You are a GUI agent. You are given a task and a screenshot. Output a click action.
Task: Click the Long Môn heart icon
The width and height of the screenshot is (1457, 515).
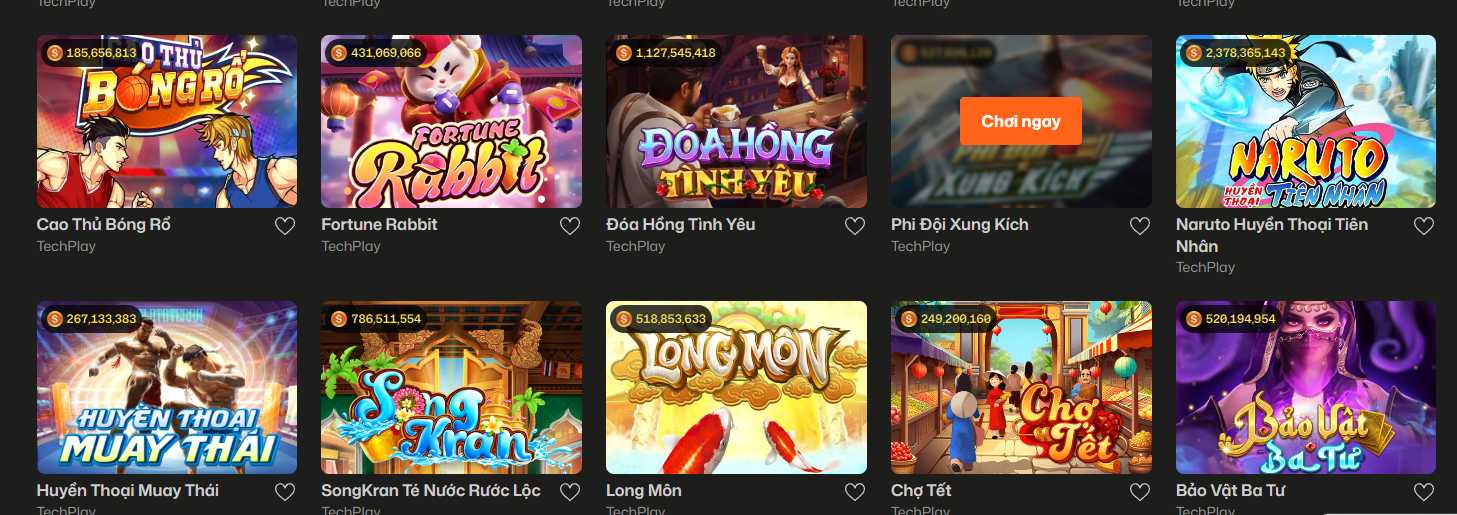[x=855, y=492]
